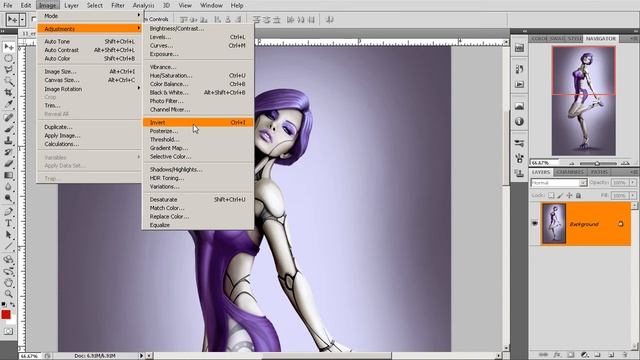Click Delete layer trash icon

pos(625,355)
